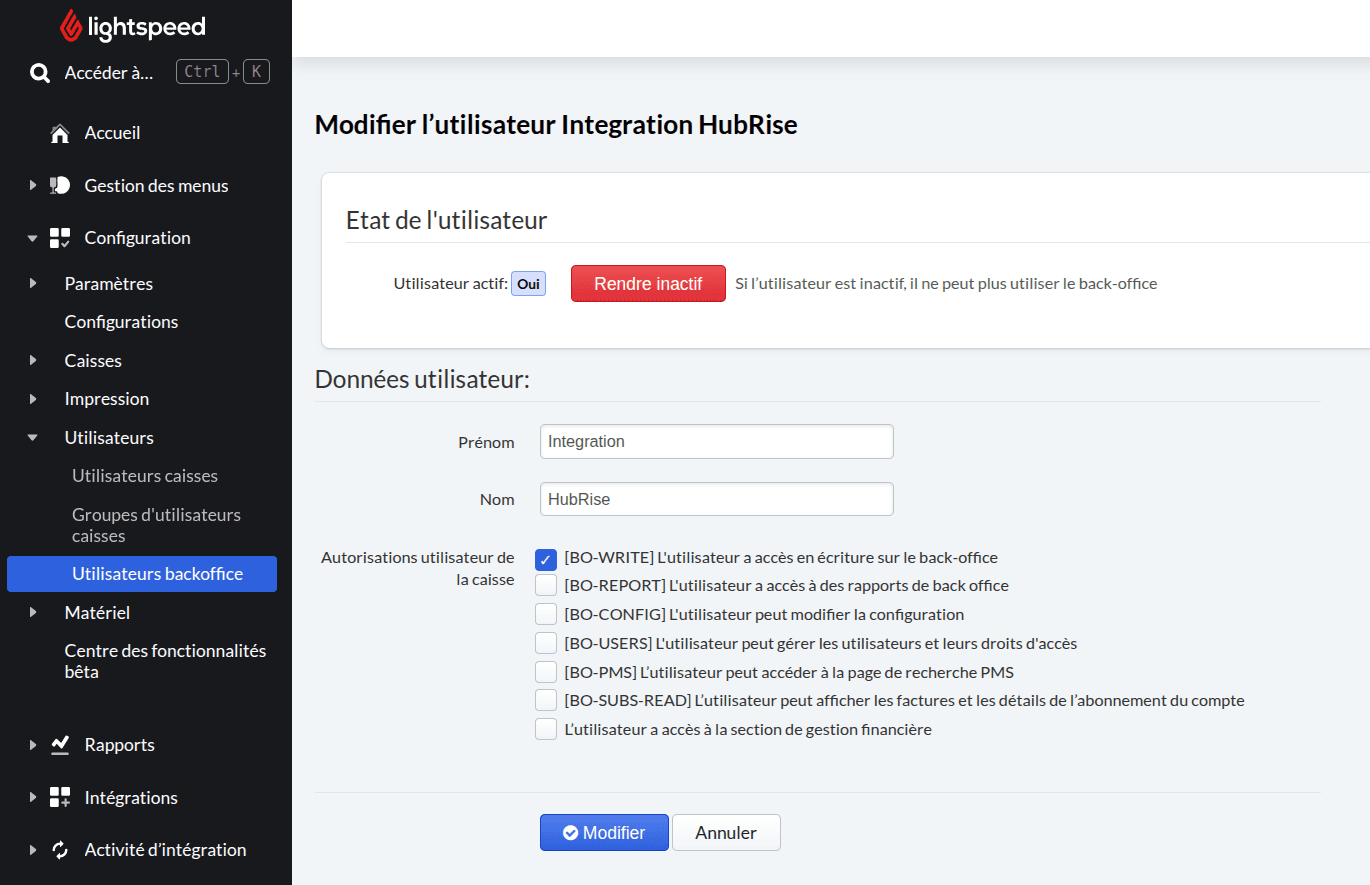Open Activité d'intégration via its sync icon
The height and width of the screenshot is (885, 1370).
(59, 849)
